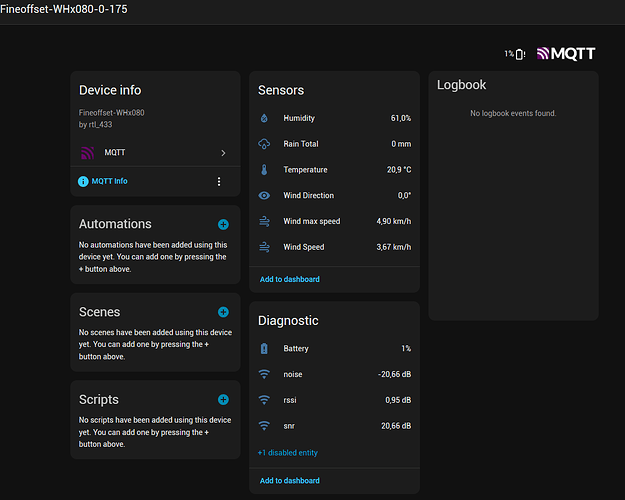Open the MQTT Info link

point(109,182)
